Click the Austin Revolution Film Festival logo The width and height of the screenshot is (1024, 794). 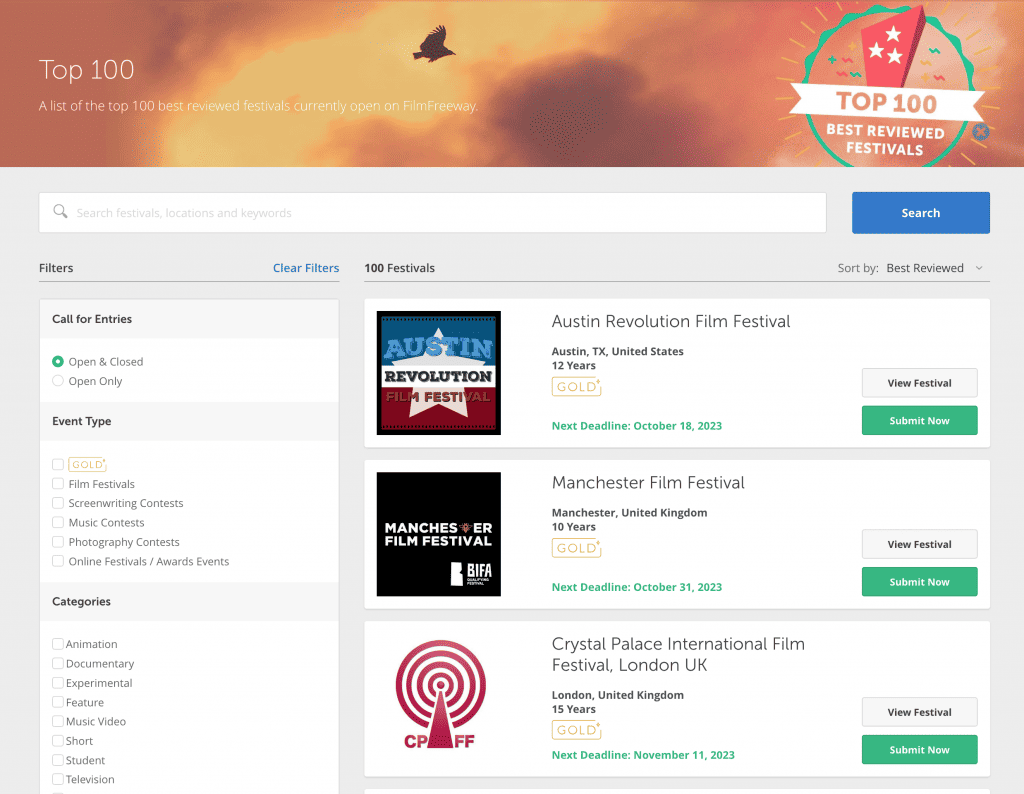438,373
